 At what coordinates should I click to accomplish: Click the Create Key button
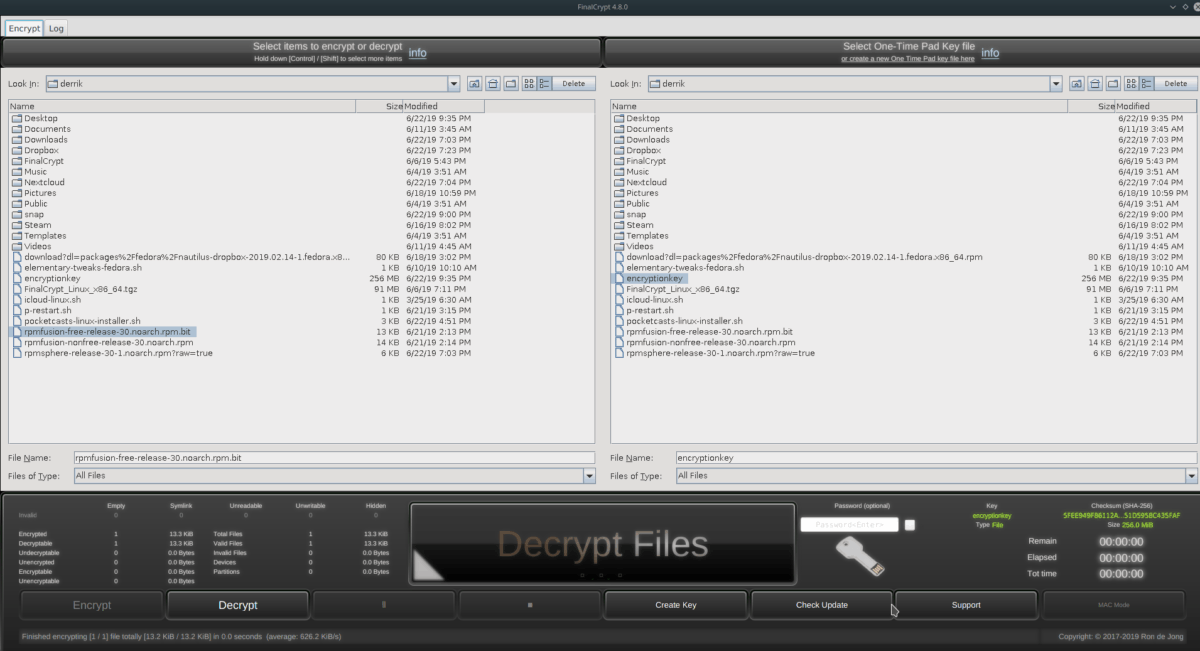pyautogui.click(x=674, y=604)
